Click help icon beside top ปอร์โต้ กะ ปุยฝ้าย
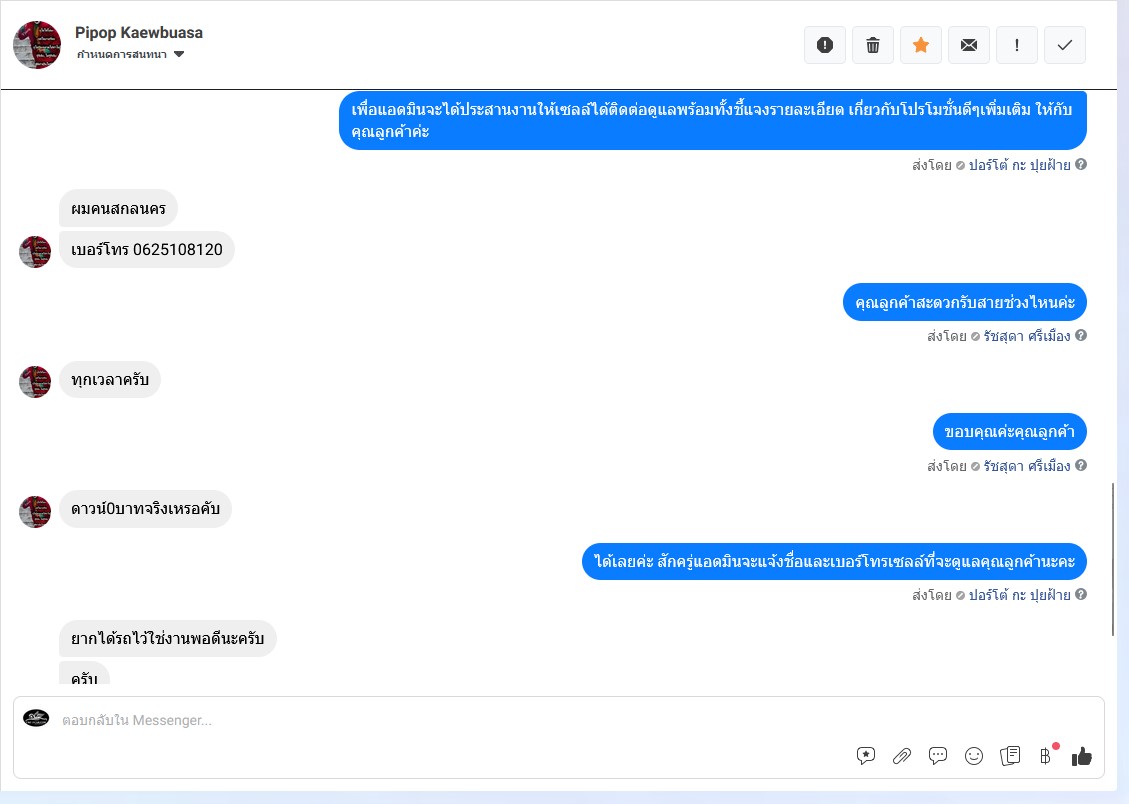Screen dimensions: 1129x804 [1081, 164]
